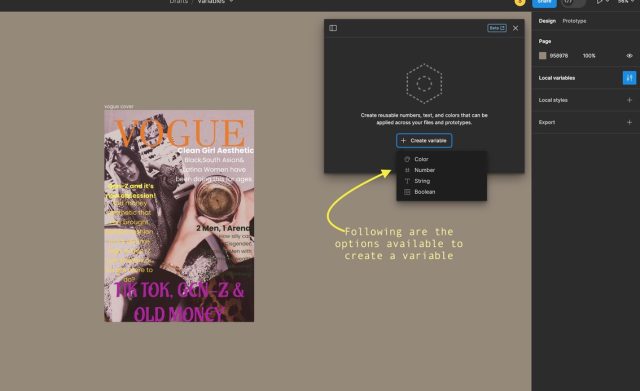
Task: Select the Clean Girl Aesthetic heading
Action: (x=215, y=150)
